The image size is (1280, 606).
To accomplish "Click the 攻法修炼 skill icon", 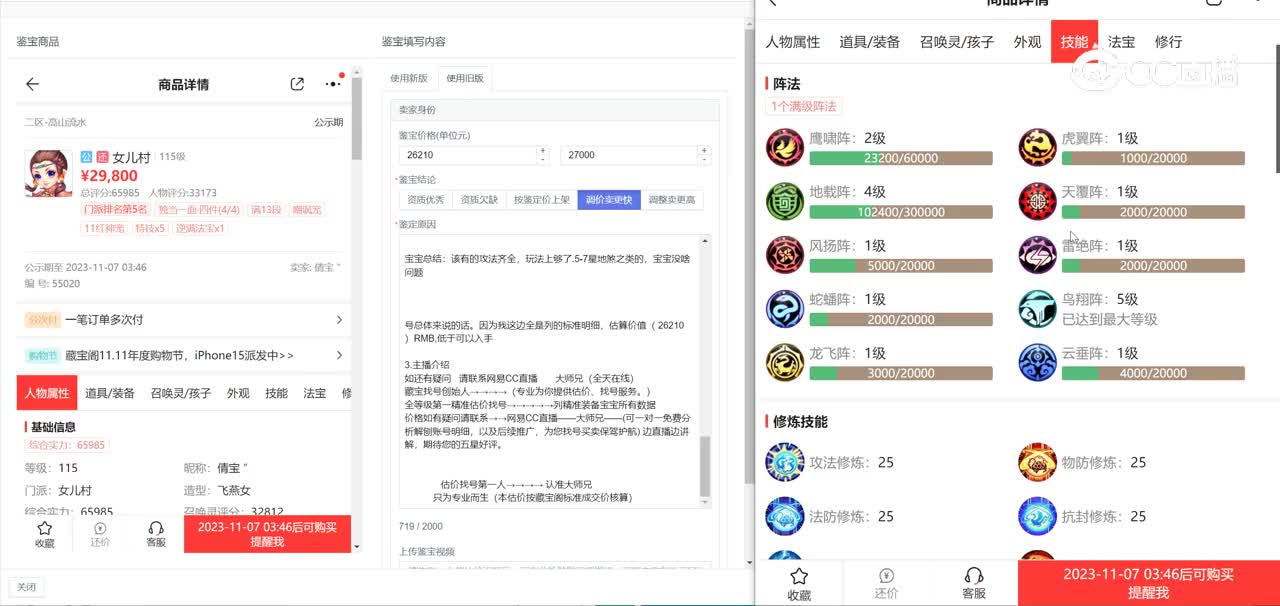I will (785, 462).
